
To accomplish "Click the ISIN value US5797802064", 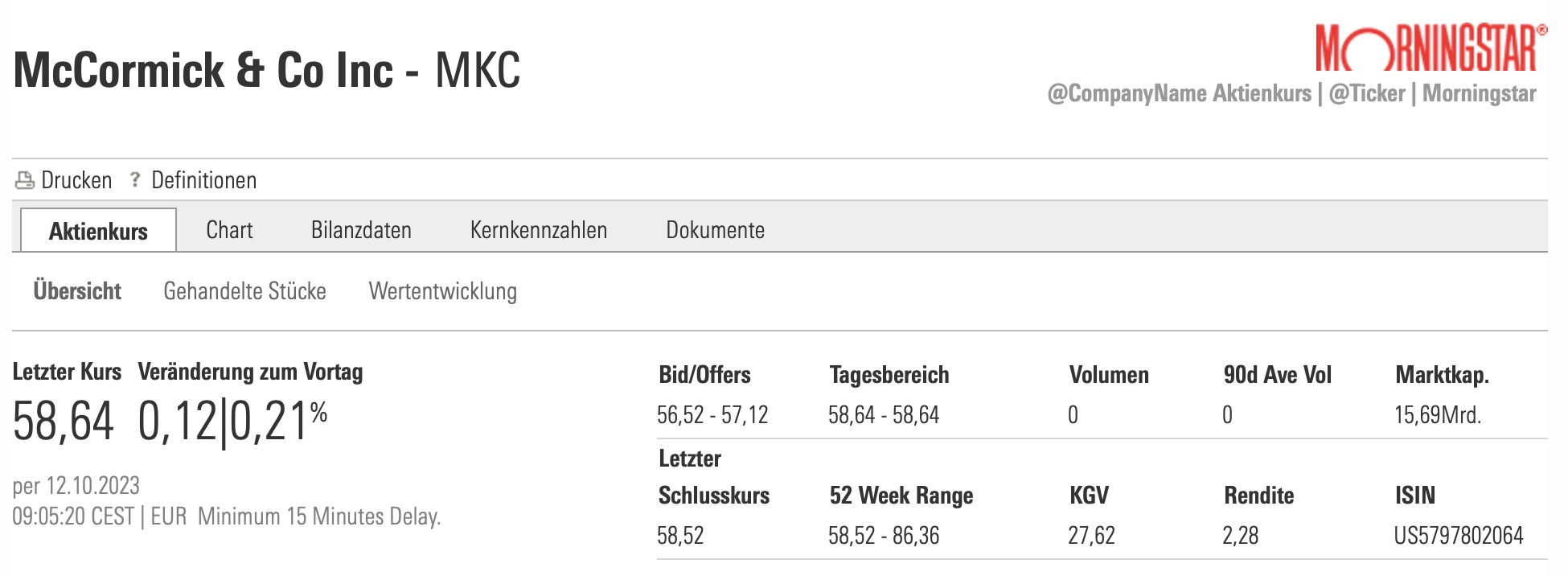I will click(1458, 536).
